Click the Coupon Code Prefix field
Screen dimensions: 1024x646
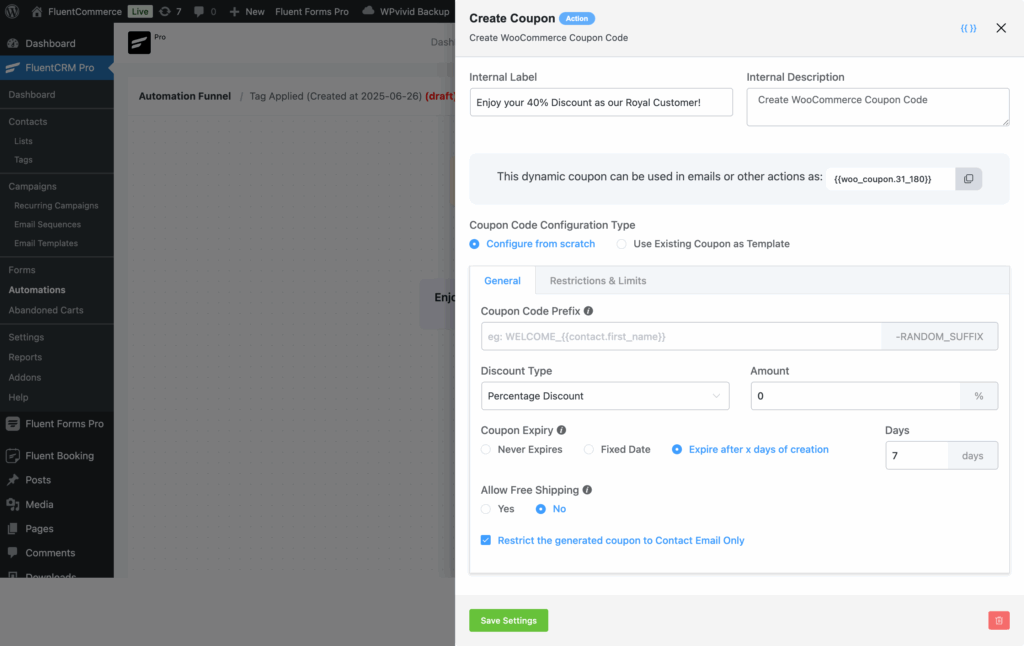pos(681,336)
